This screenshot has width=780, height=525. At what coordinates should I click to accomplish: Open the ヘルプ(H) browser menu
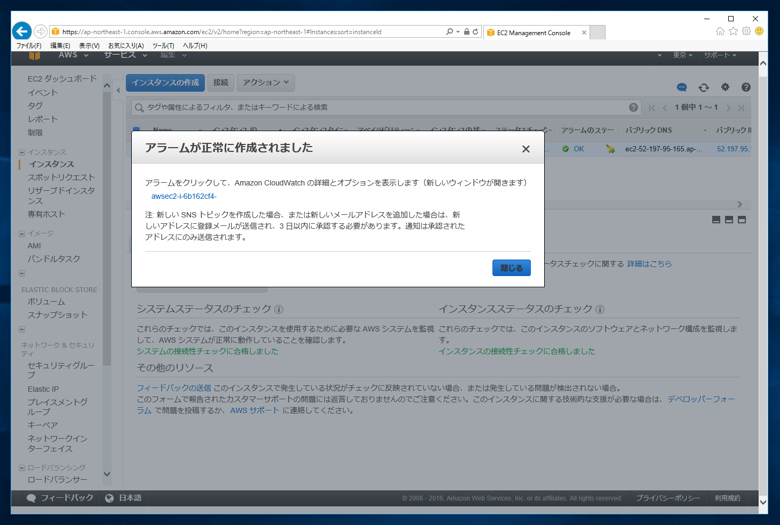point(195,45)
